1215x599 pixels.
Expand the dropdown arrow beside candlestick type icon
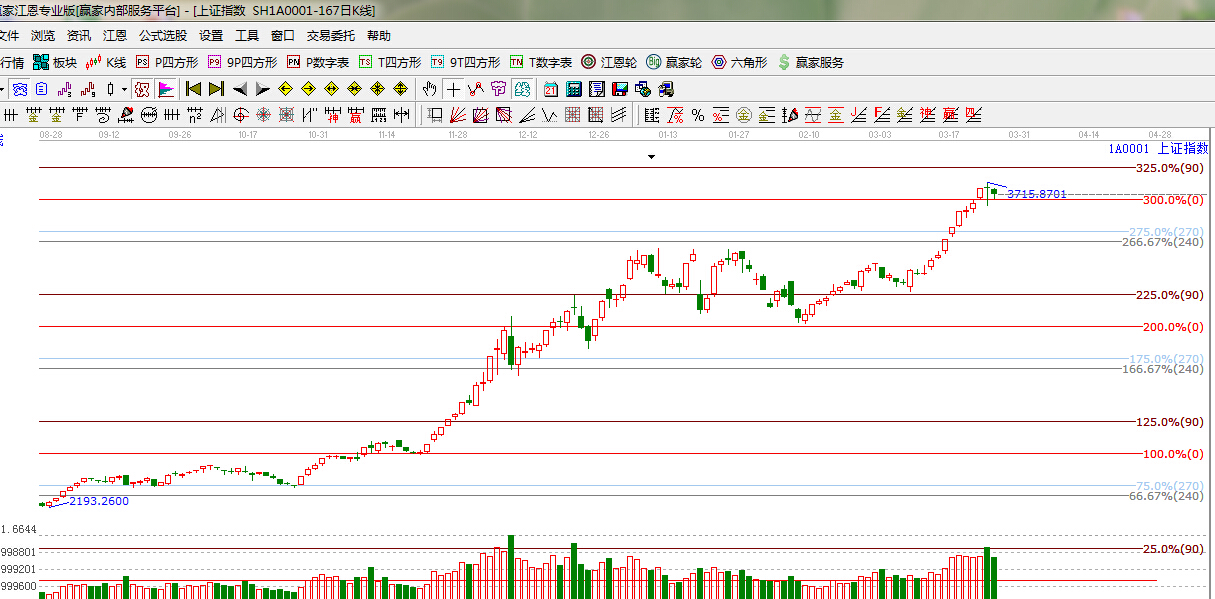(x=124, y=89)
